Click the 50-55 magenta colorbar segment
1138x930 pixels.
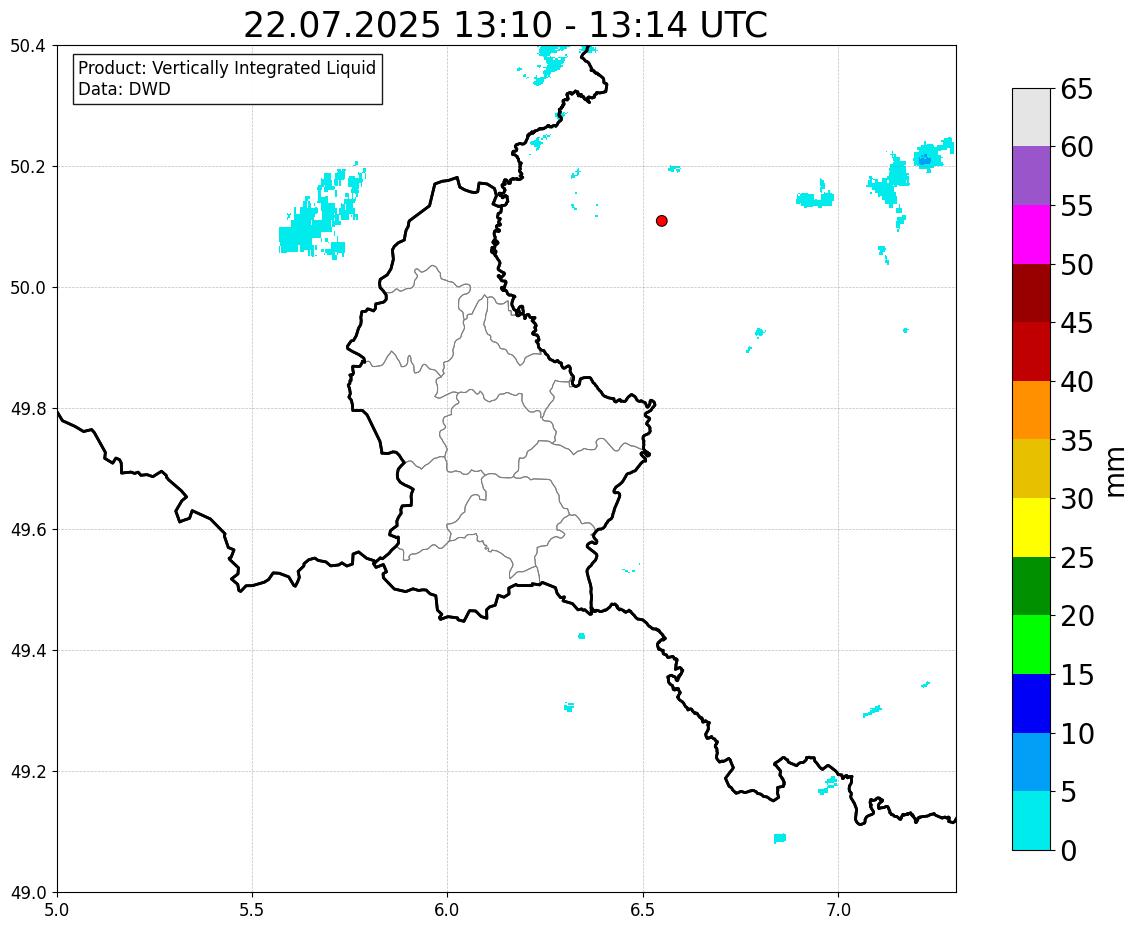click(x=1031, y=234)
